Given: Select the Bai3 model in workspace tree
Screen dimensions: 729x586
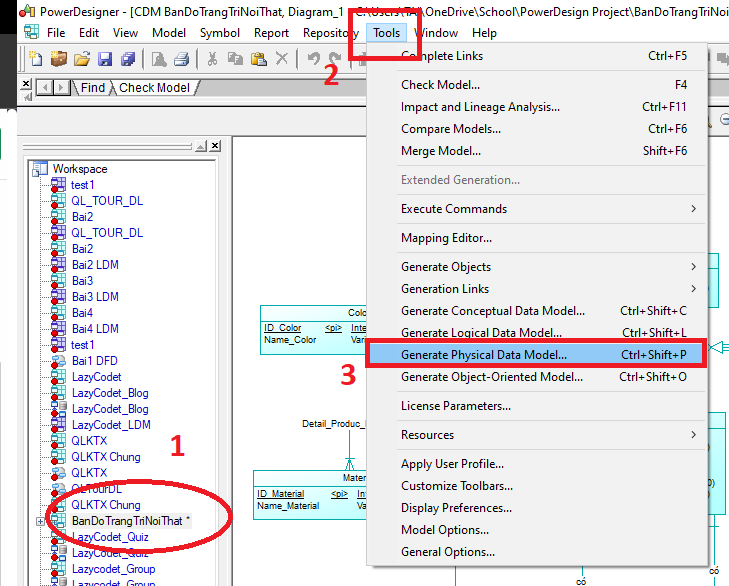Looking at the screenshot, I should click(82, 281).
